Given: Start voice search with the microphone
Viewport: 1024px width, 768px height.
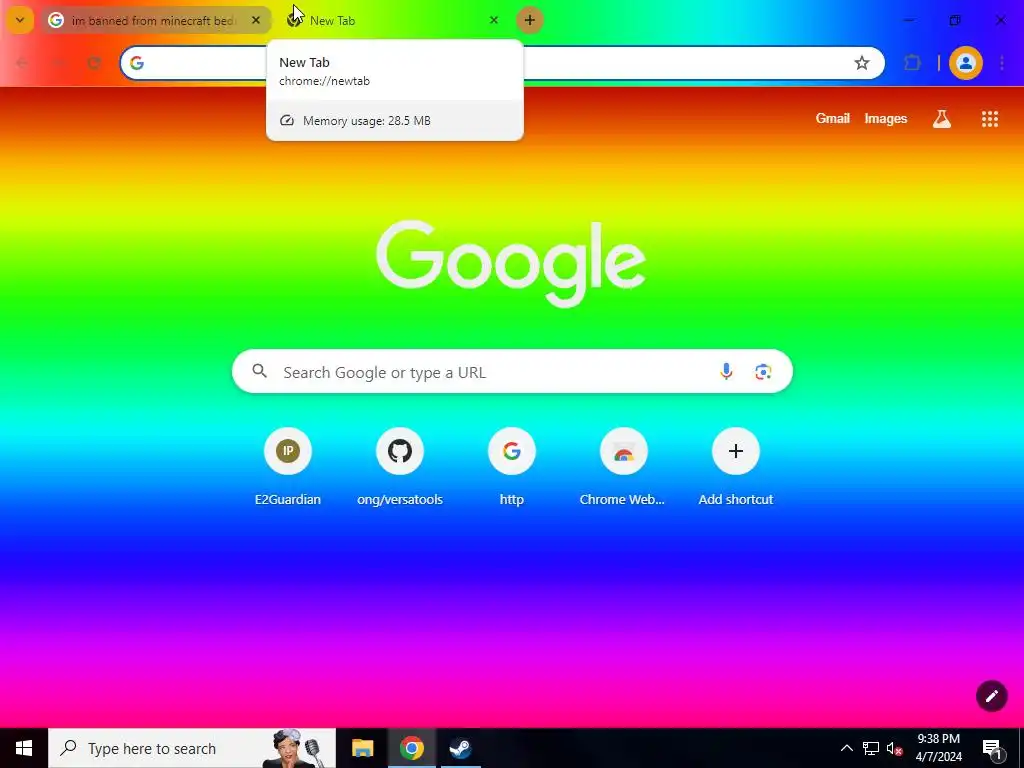Looking at the screenshot, I should pos(726,372).
